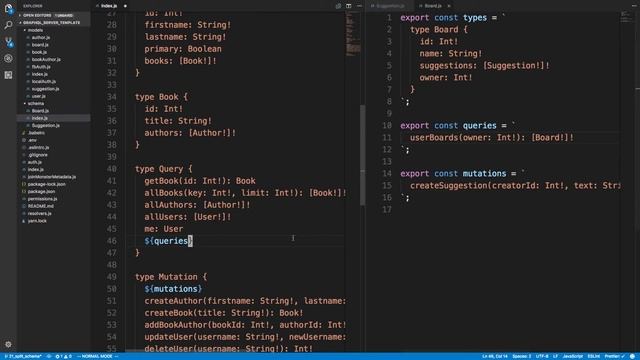Click 'createSuggestion' on line 15 in right editor
The image size is (640, 360).
point(449,185)
